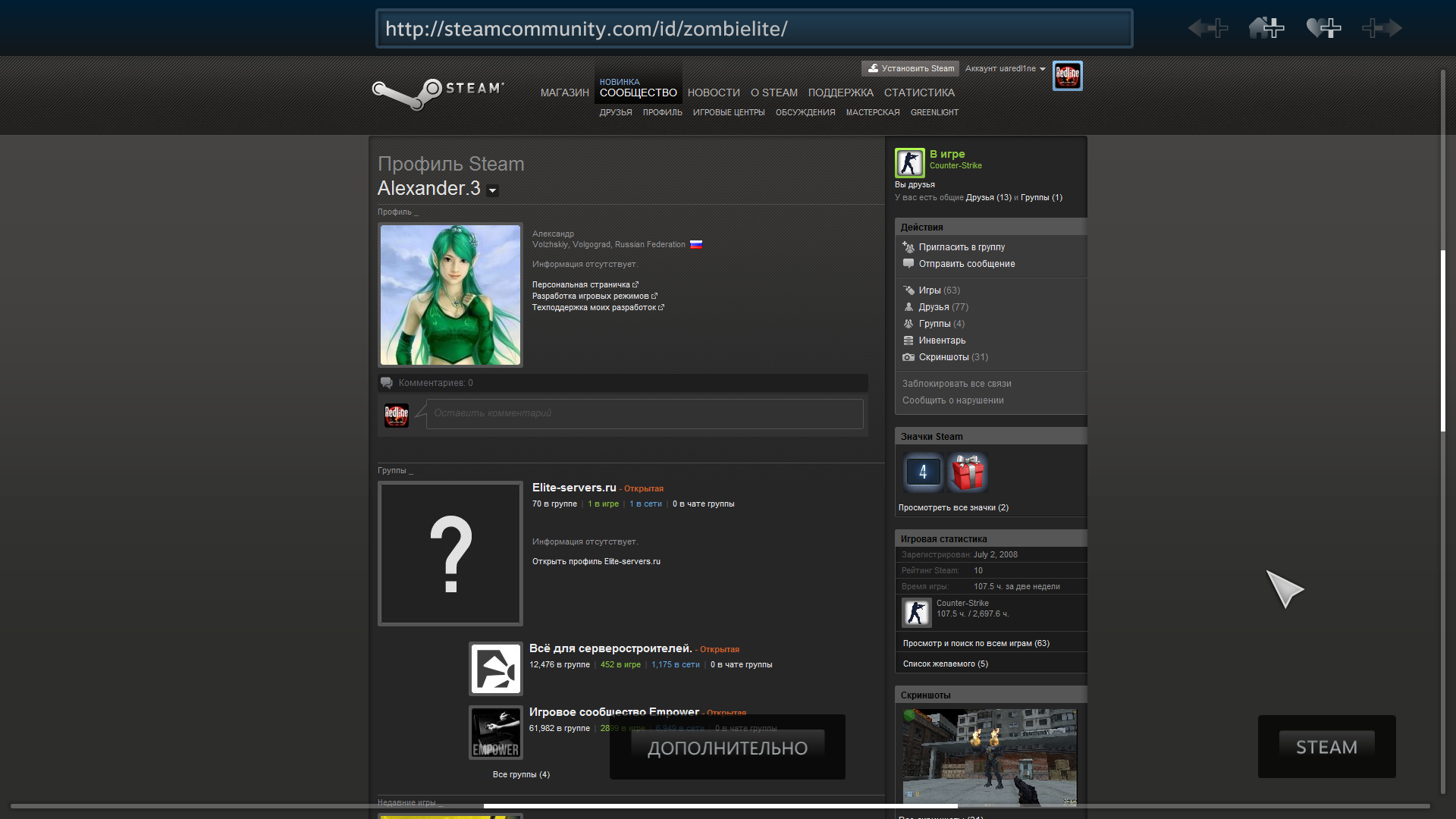Open the Elite-servers.ru question mark group image

pyautogui.click(x=450, y=554)
